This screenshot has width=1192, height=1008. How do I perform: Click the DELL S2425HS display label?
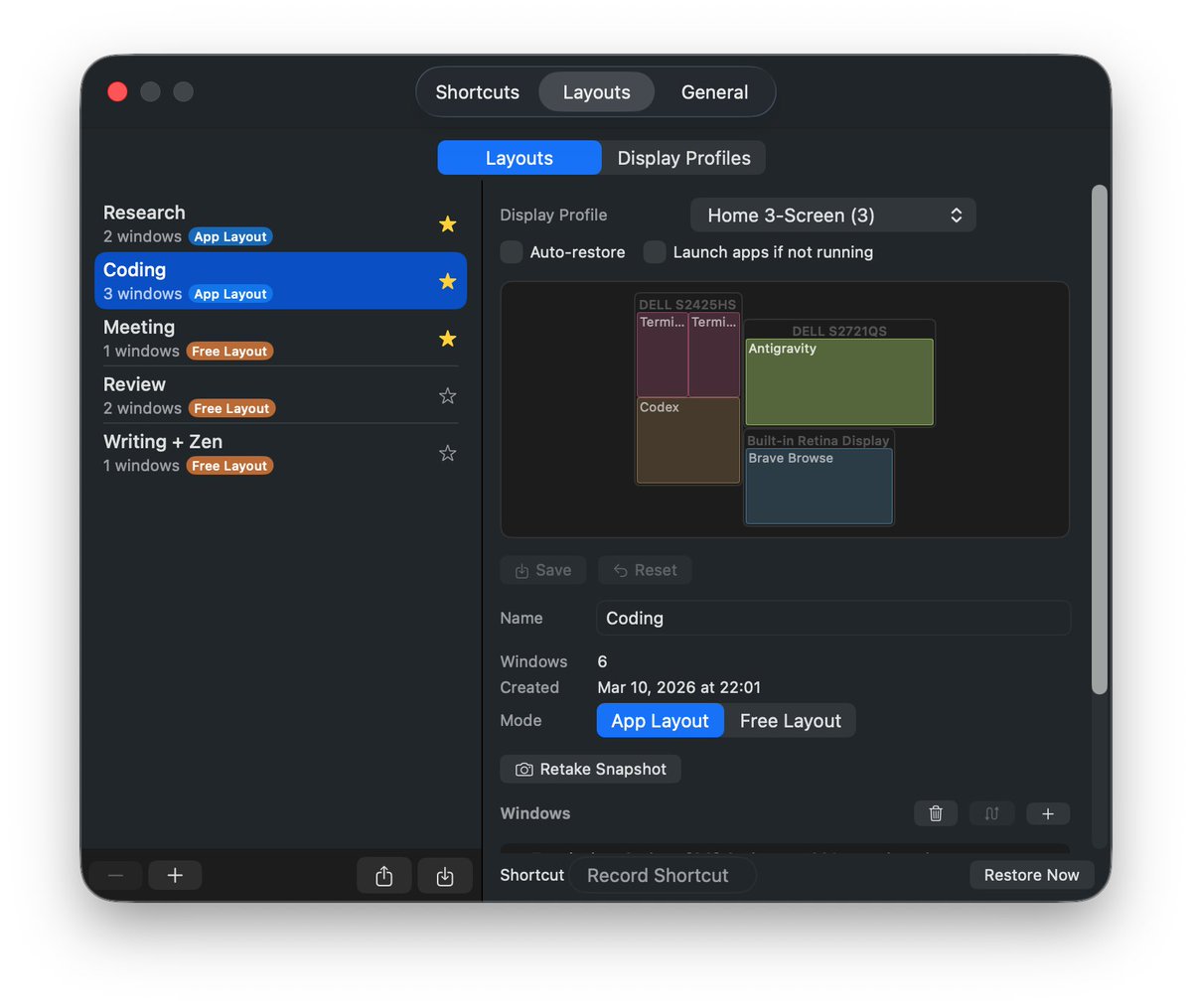pyautogui.click(x=687, y=305)
